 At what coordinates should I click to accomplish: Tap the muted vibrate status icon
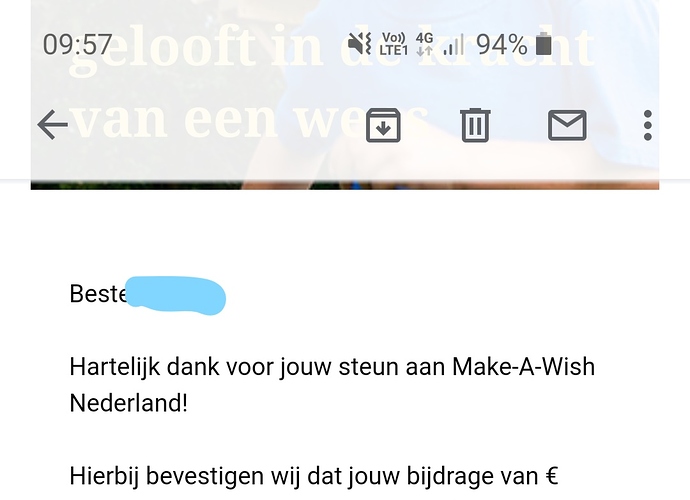[360, 44]
